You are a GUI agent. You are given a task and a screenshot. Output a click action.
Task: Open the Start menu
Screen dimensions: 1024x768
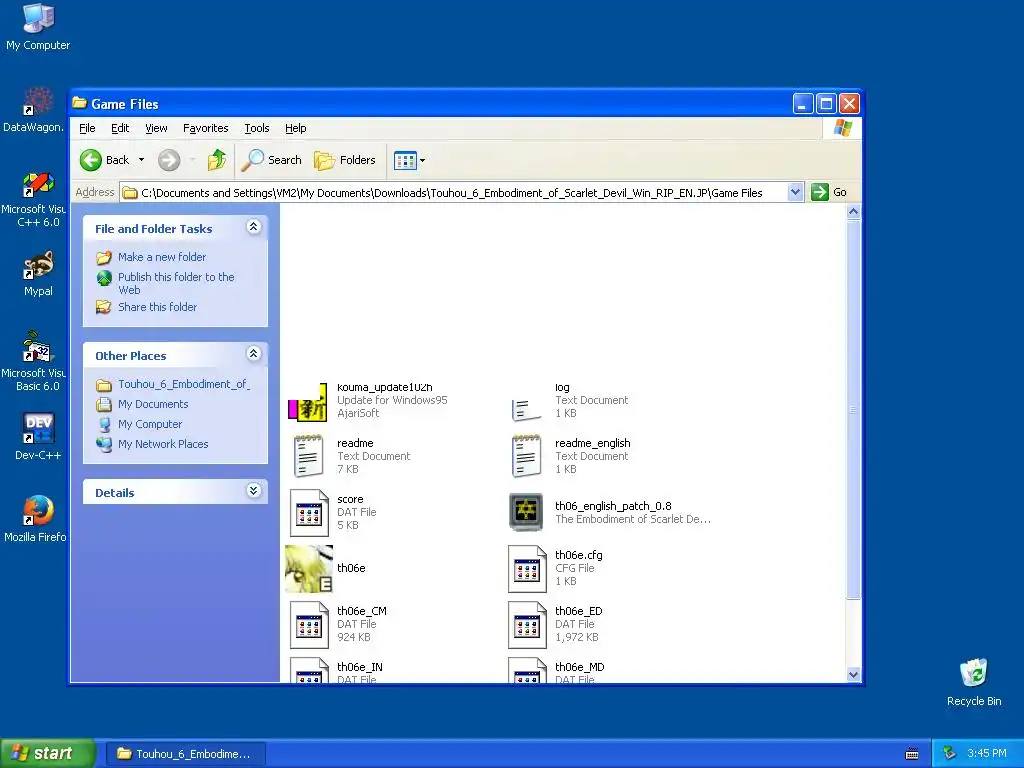point(47,753)
